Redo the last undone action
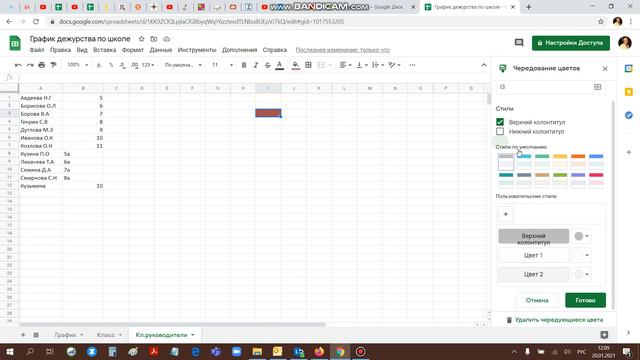Screen dimensions: 640x360 (x=30, y=65)
